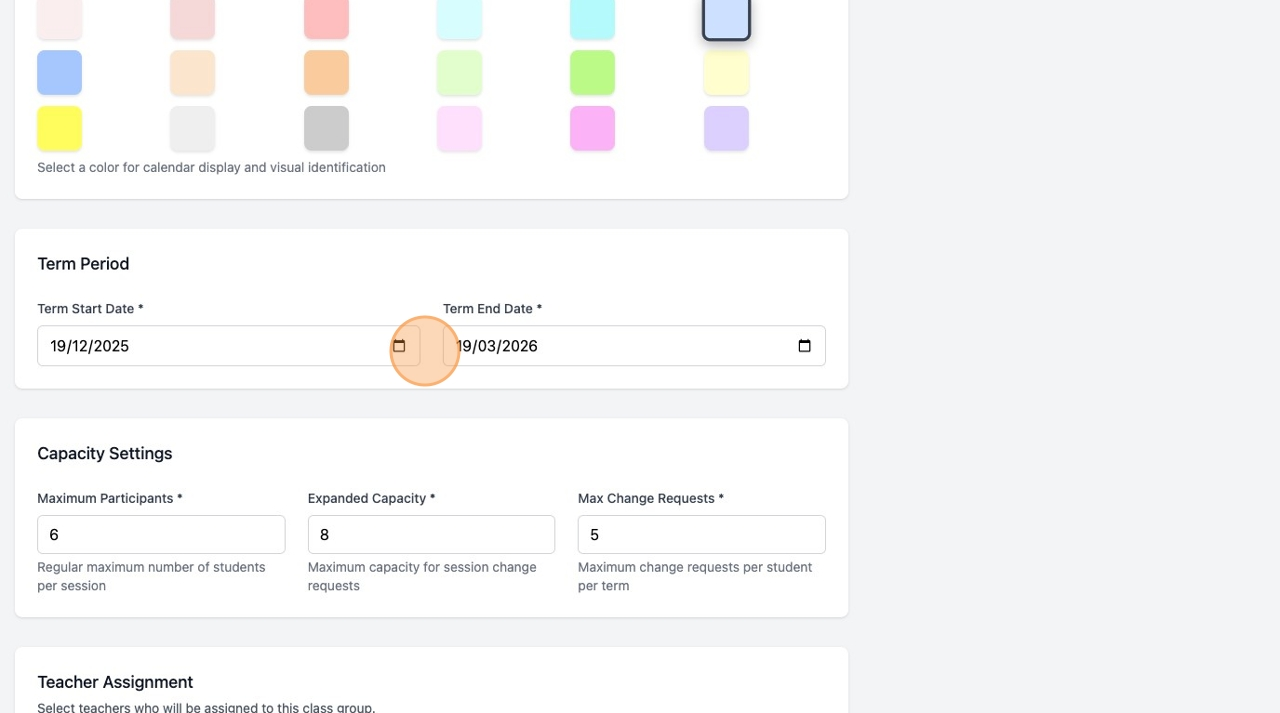Click the "Select a color for calendar display" hint
The width and height of the screenshot is (1280, 713).
(x=211, y=167)
